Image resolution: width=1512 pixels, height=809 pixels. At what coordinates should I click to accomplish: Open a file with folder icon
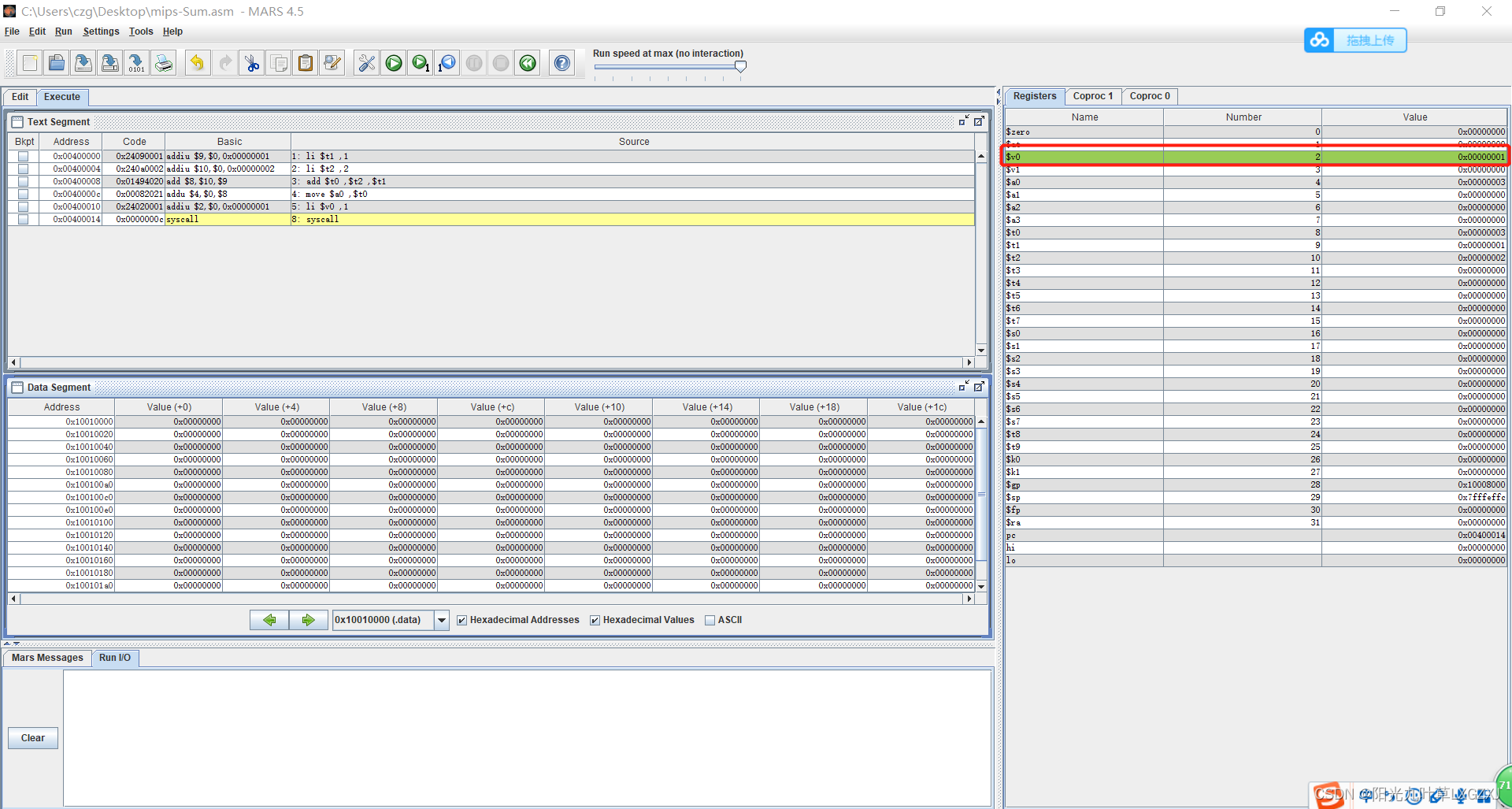point(57,63)
